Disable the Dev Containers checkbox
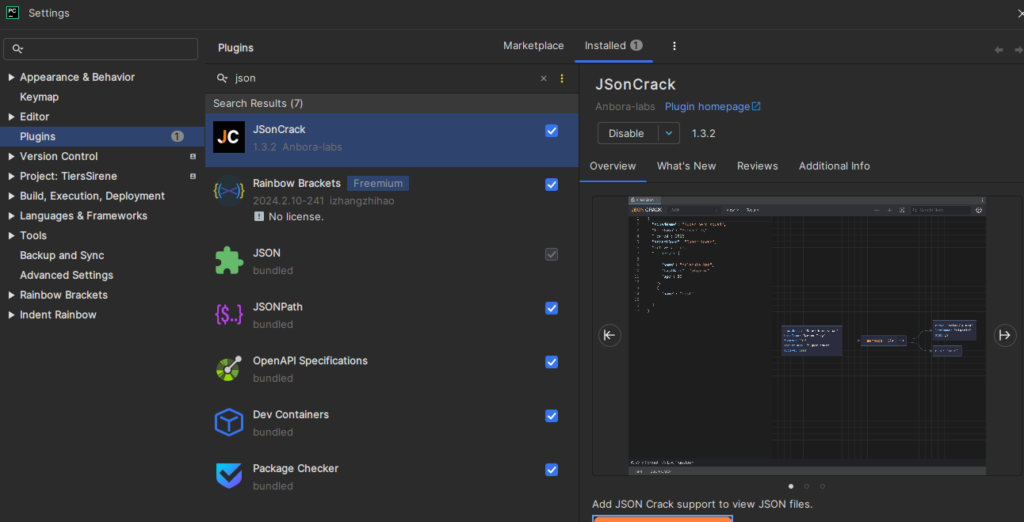This screenshot has height=522, width=1024. 552,416
